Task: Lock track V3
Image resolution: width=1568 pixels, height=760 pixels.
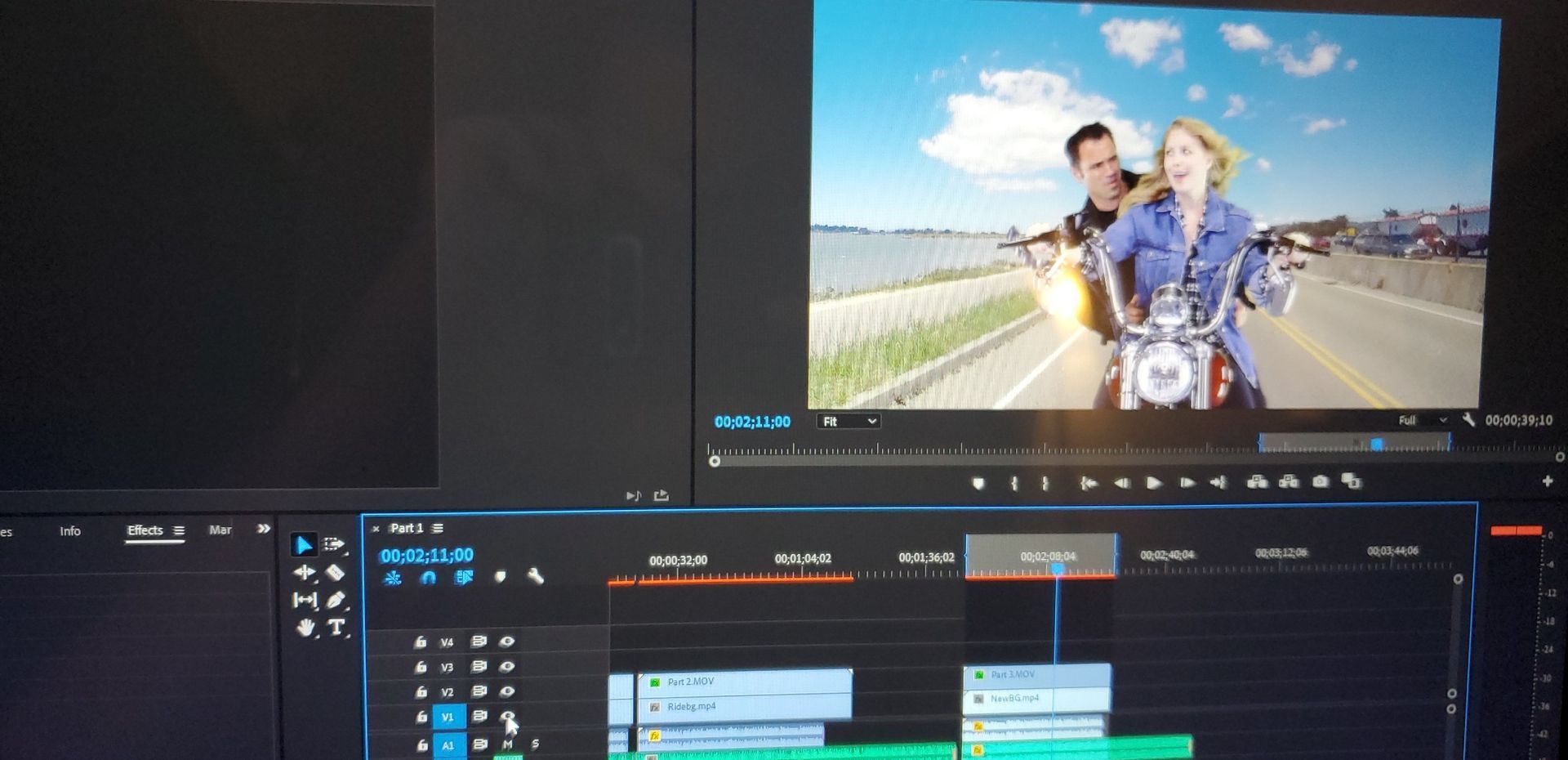Action: point(421,667)
